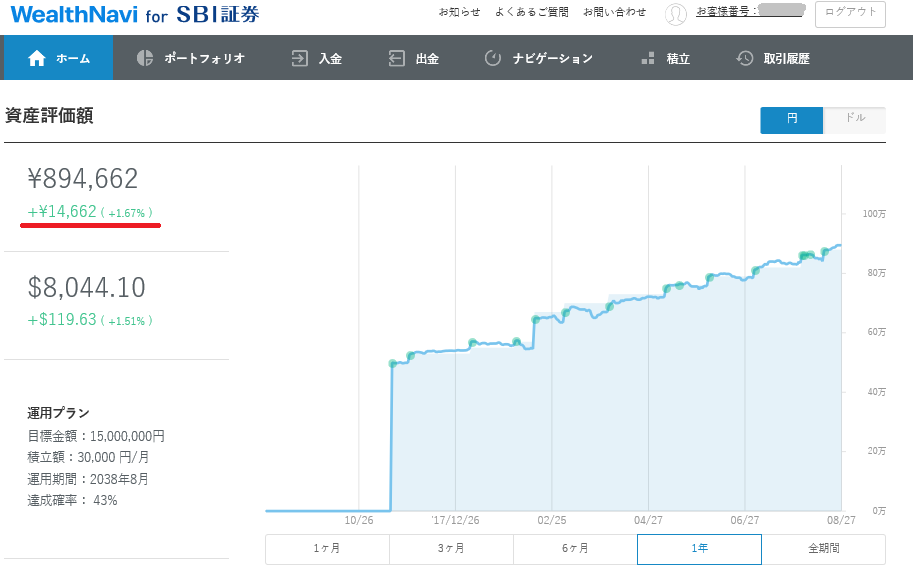
Task: Click the 100万 axis label
Action: [874, 214]
